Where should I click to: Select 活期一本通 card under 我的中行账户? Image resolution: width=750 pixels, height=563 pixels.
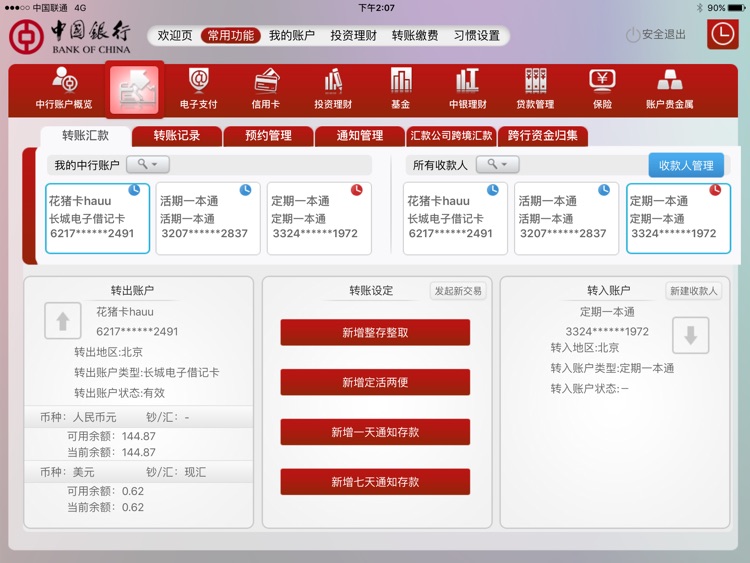click(208, 218)
